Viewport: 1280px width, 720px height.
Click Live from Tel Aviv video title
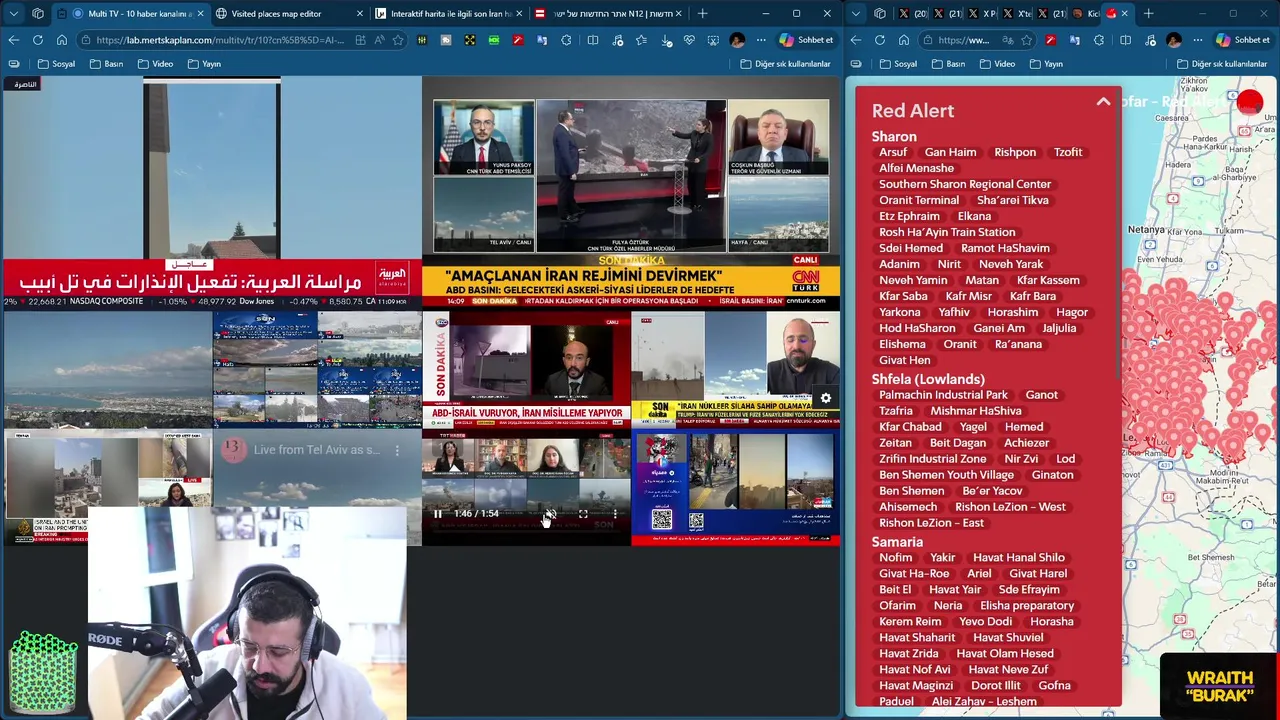[x=316, y=450]
